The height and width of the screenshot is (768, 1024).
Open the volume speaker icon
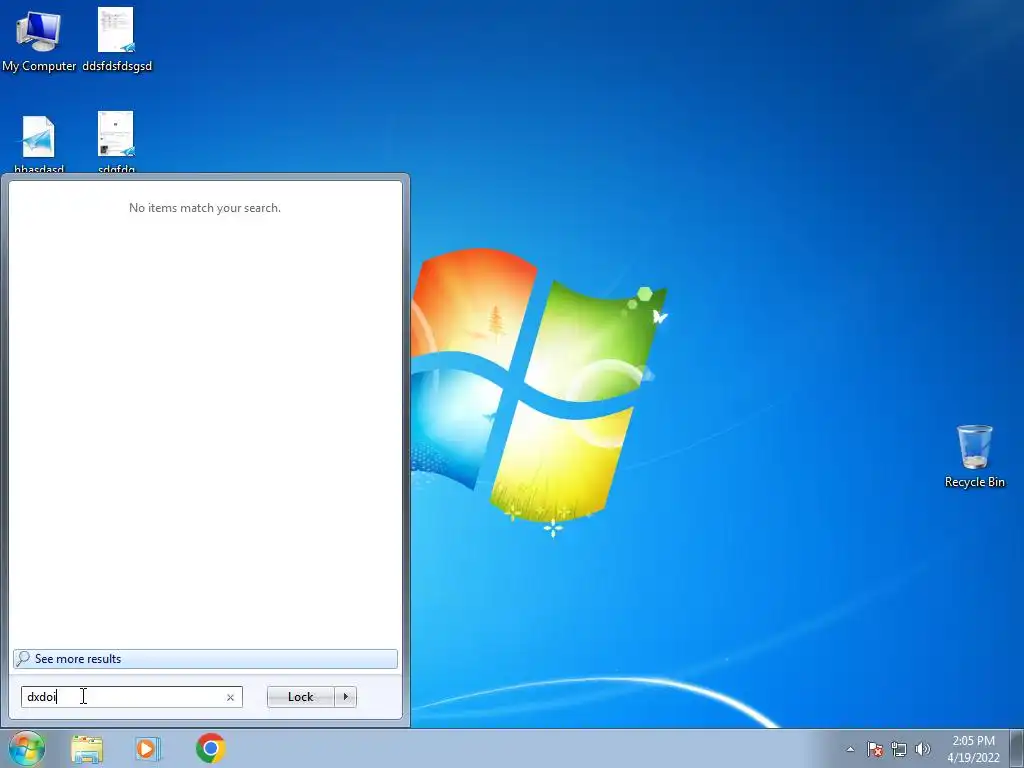click(922, 749)
